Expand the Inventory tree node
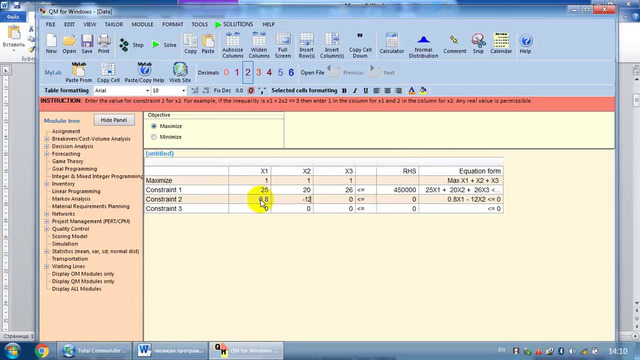This screenshot has width=640, height=360. [x=47, y=184]
